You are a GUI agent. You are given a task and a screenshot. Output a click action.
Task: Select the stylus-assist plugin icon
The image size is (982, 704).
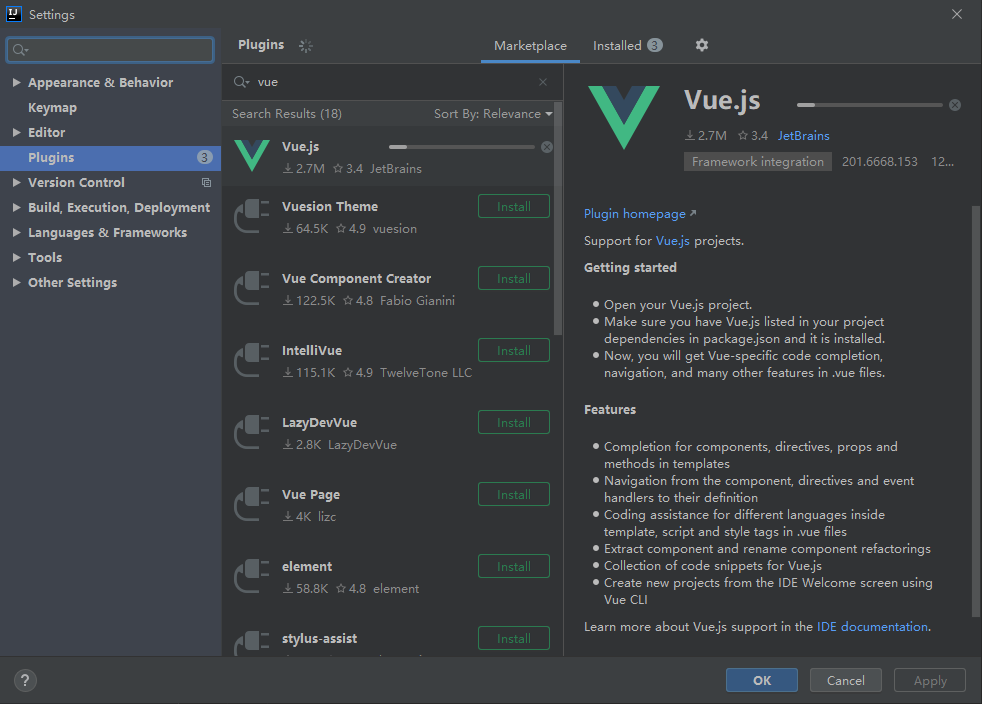coord(252,643)
